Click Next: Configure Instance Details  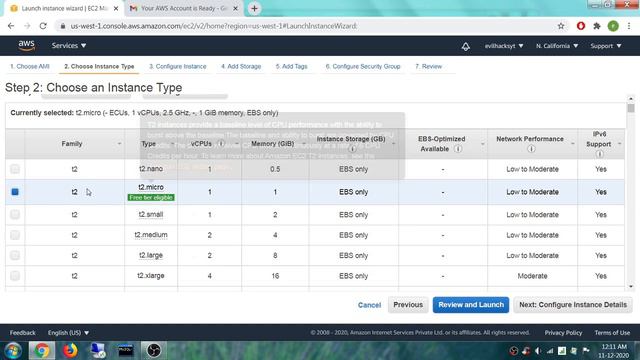(x=573, y=305)
